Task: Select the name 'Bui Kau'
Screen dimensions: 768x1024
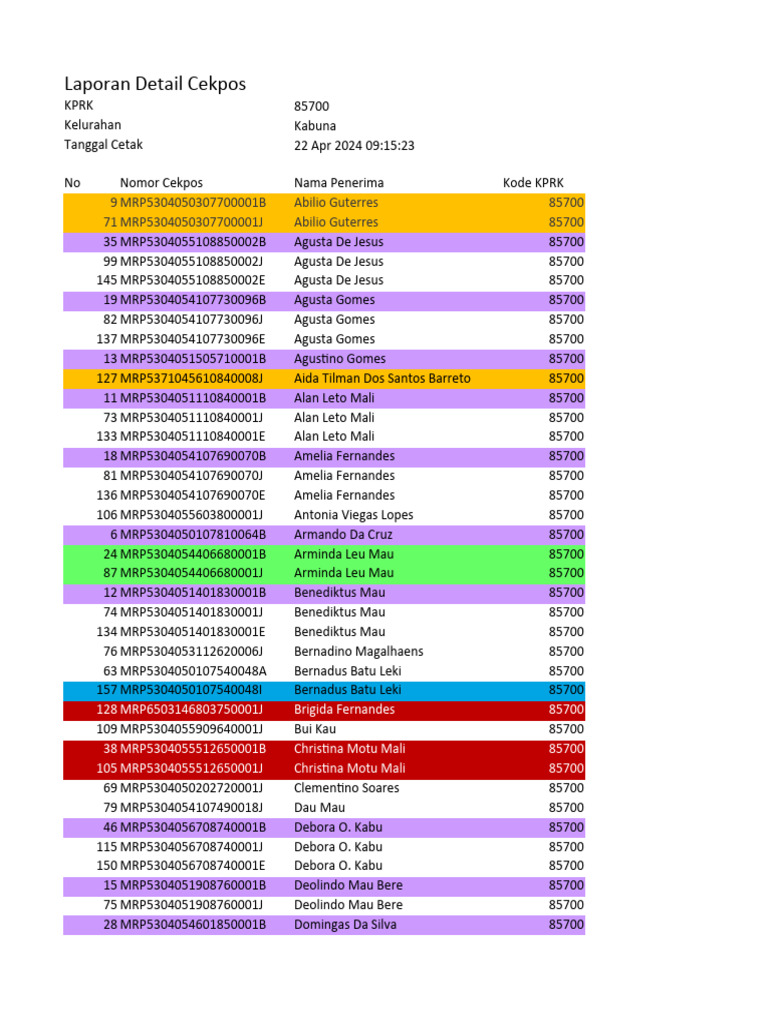Action: 315,729
